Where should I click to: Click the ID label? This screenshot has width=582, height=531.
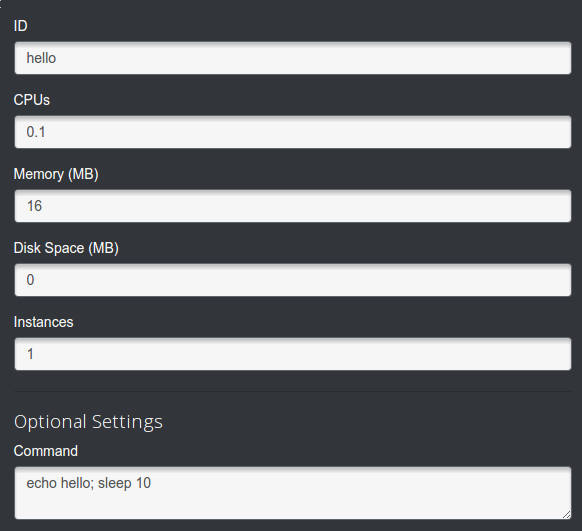coord(20,26)
